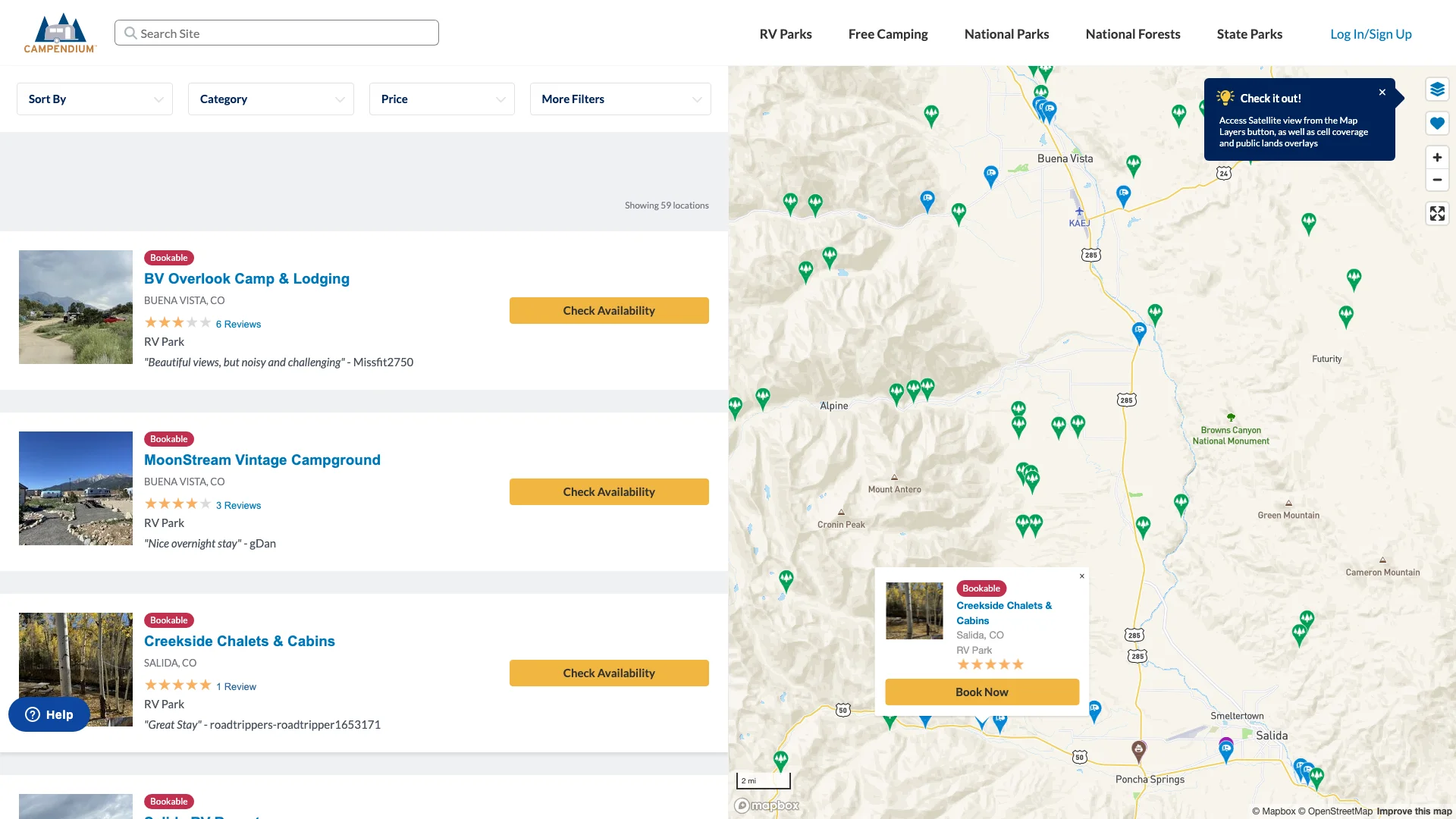
Task: Open the Sort By dropdown
Action: 94,99
